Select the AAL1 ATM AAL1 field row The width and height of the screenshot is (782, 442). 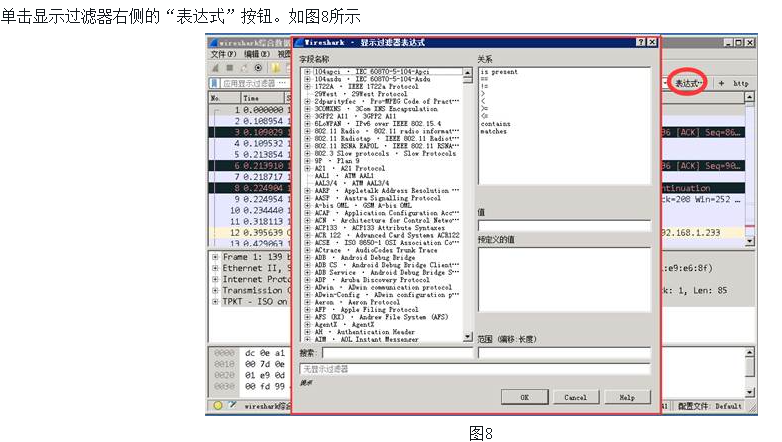344,176
